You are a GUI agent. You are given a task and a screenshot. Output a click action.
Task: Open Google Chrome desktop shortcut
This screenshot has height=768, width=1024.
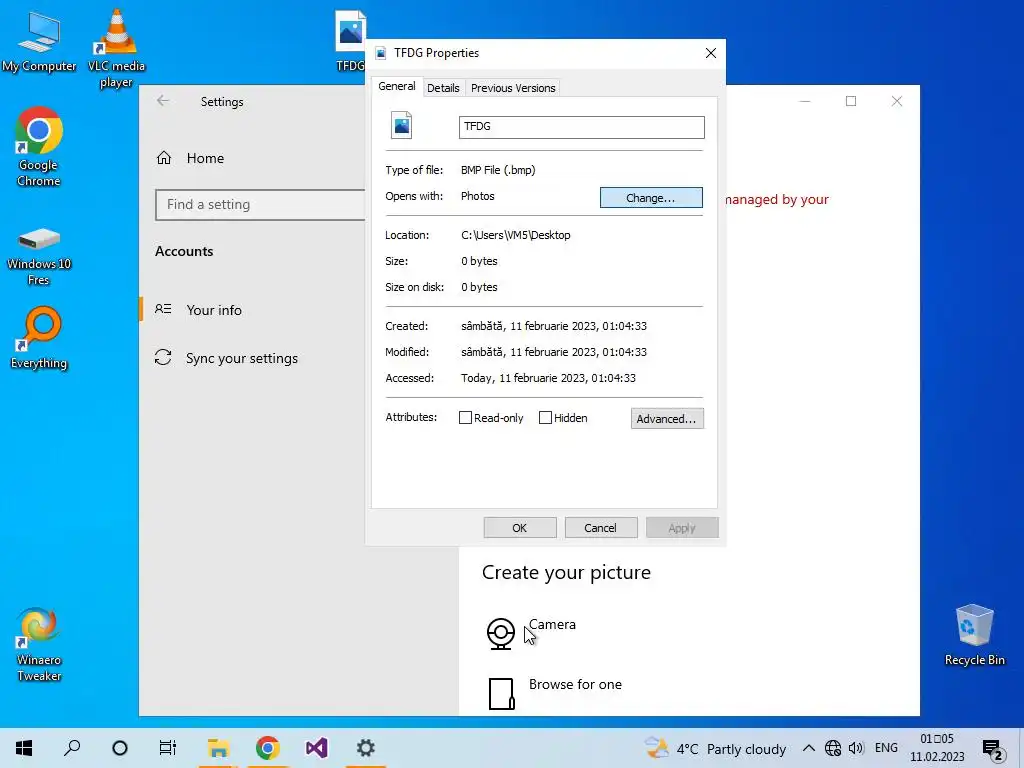[x=38, y=146]
